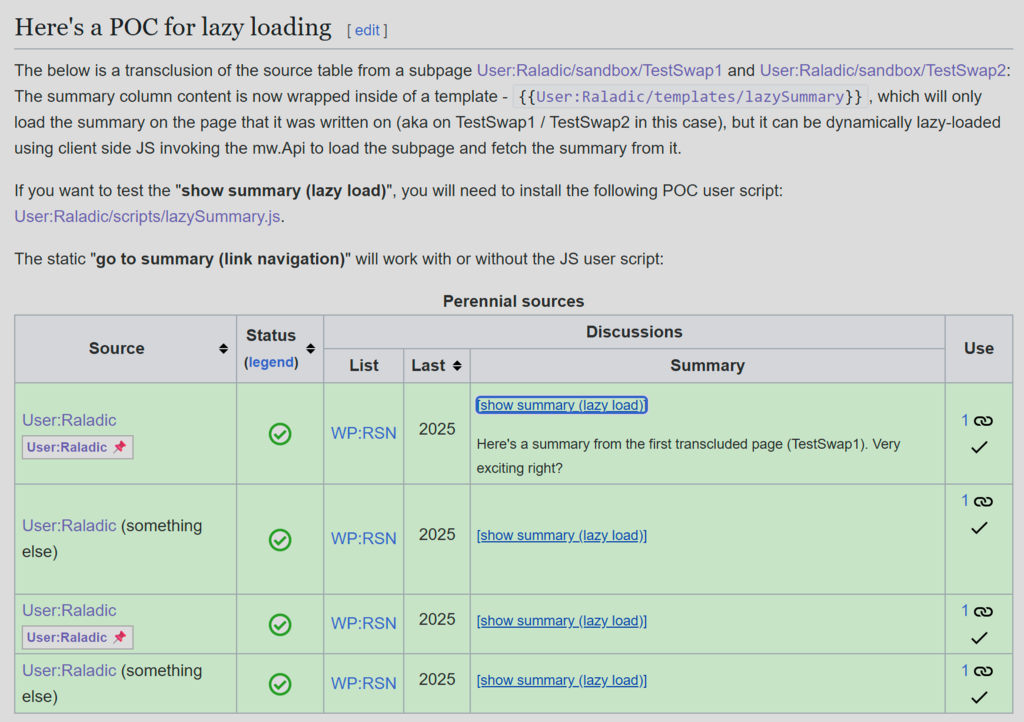Viewport: 1024px width, 722px height.
Task: Click the red pushpin in first User:Raladic badge
Action: click(x=120, y=447)
